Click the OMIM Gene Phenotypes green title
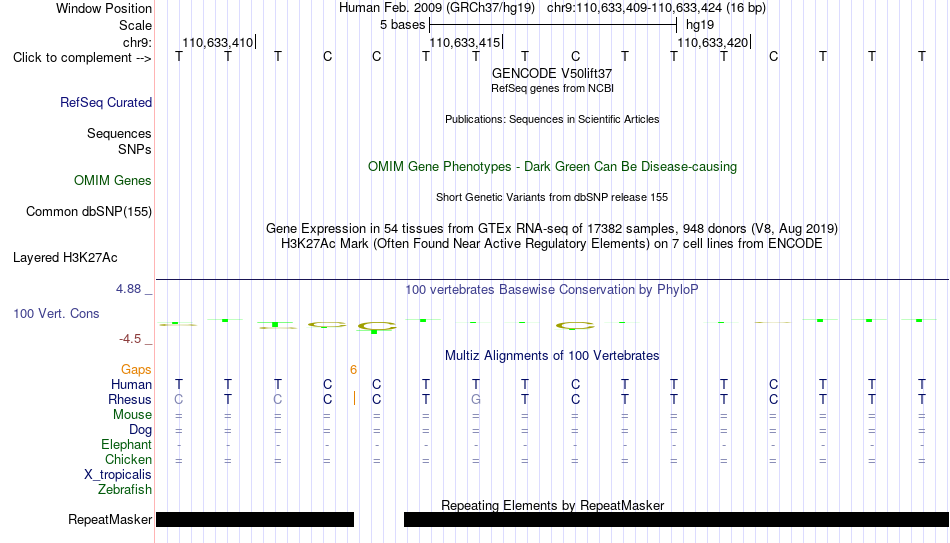This screenshot has height=543, width=950. click(x=552, y=167)
